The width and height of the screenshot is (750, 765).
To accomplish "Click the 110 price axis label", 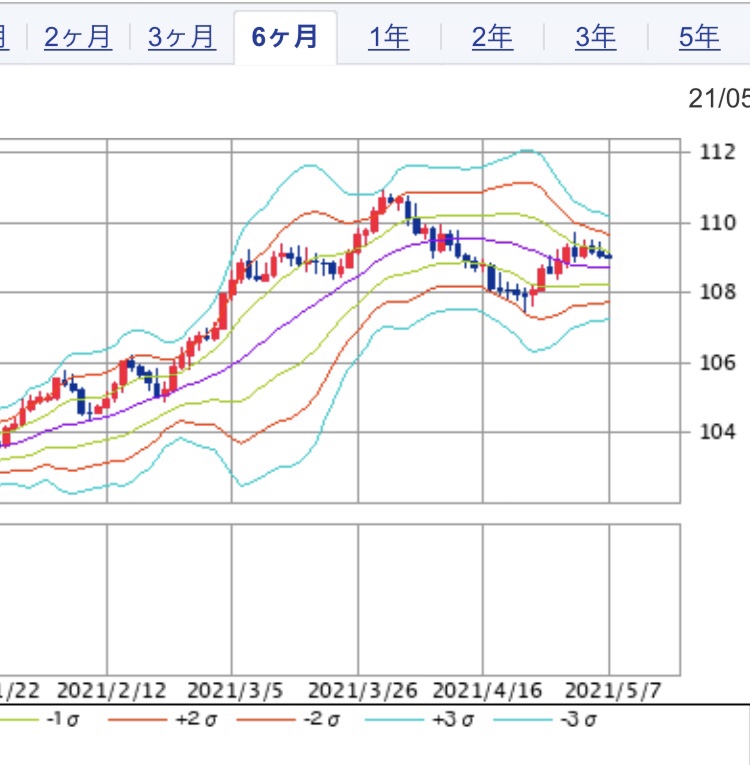I will (717, 223).
